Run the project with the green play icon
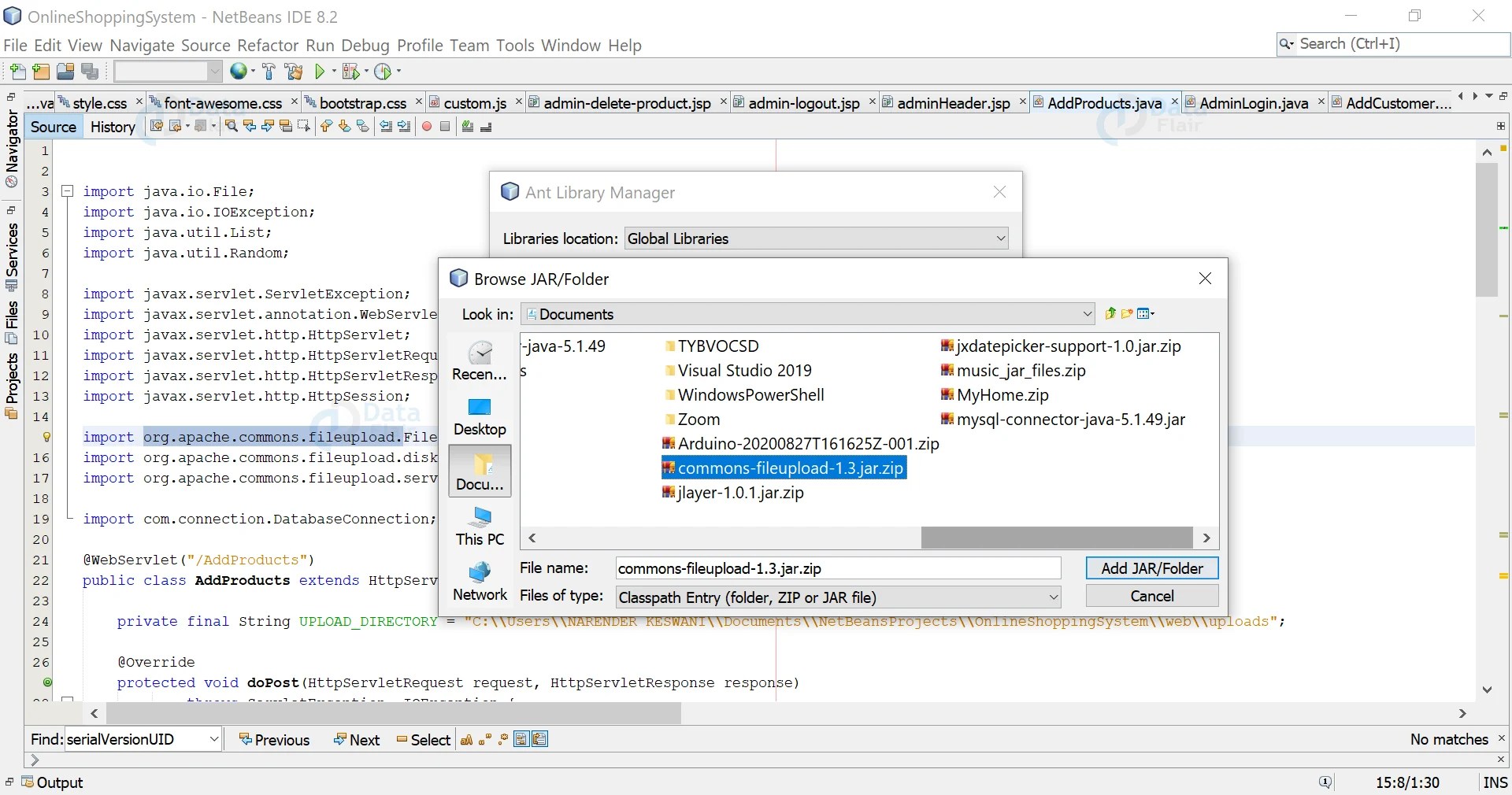The height and width of the screenshot is (795, 1512). (x=320, y=72)
